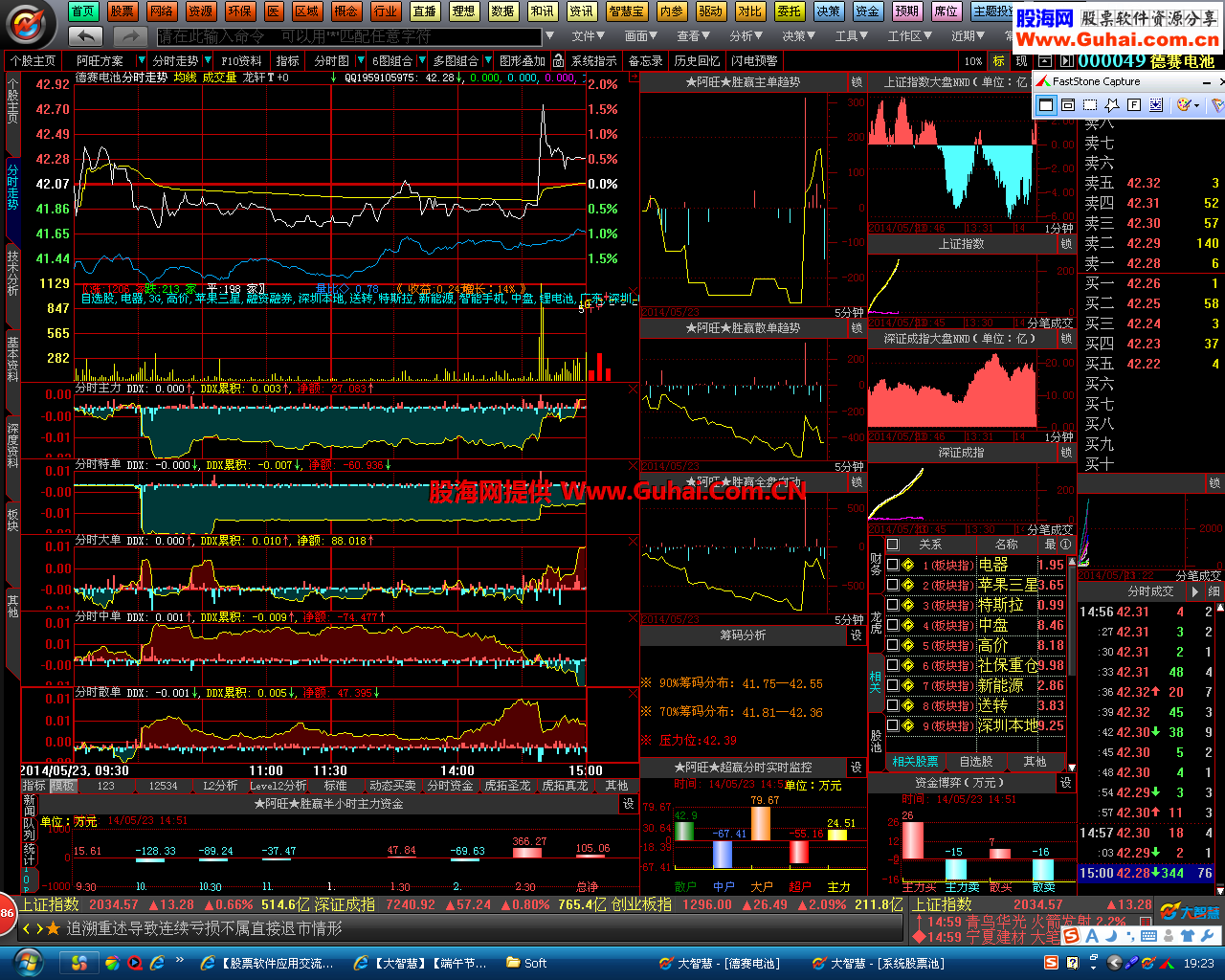Open the 分时走势 dropdown arrow

(208, 60)
